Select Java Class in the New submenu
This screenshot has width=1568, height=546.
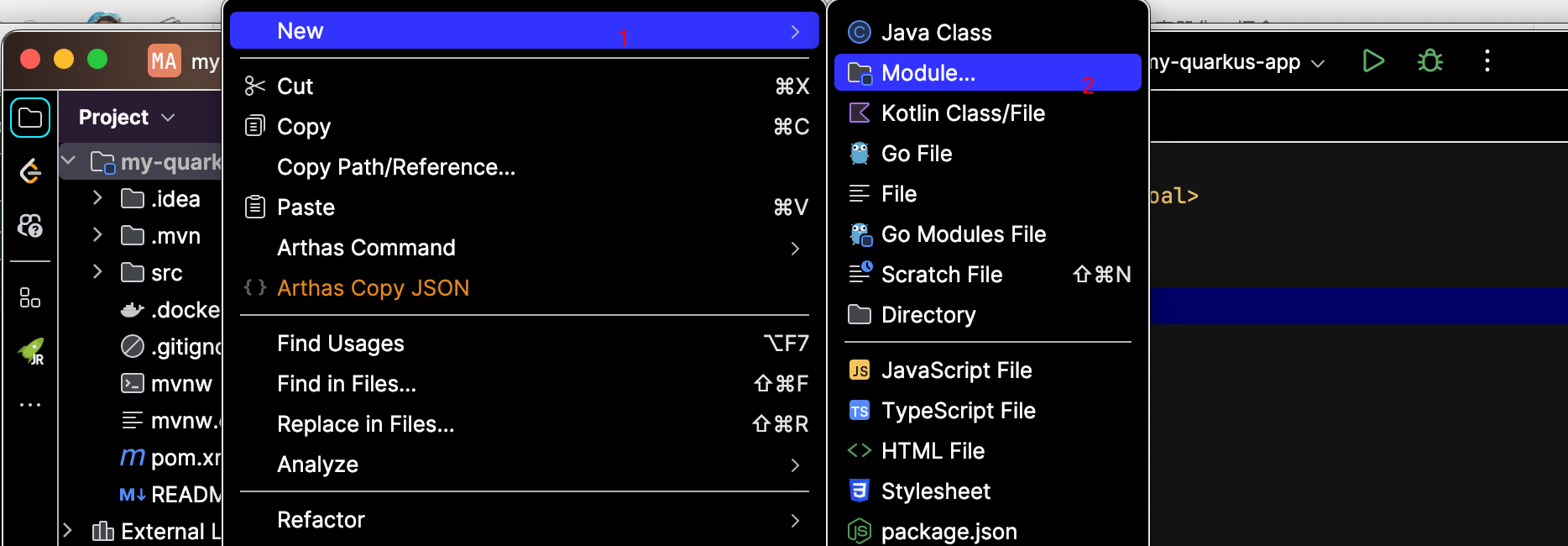click(936, 33)
